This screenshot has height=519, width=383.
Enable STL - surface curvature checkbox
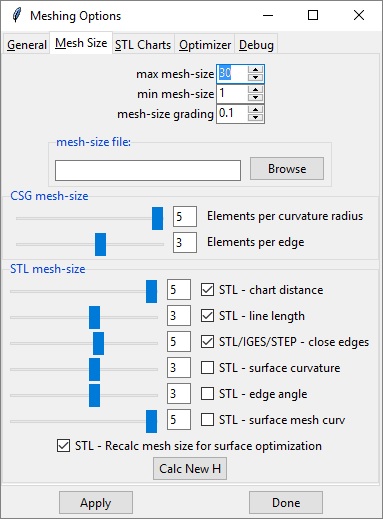[x=207, y=368]
